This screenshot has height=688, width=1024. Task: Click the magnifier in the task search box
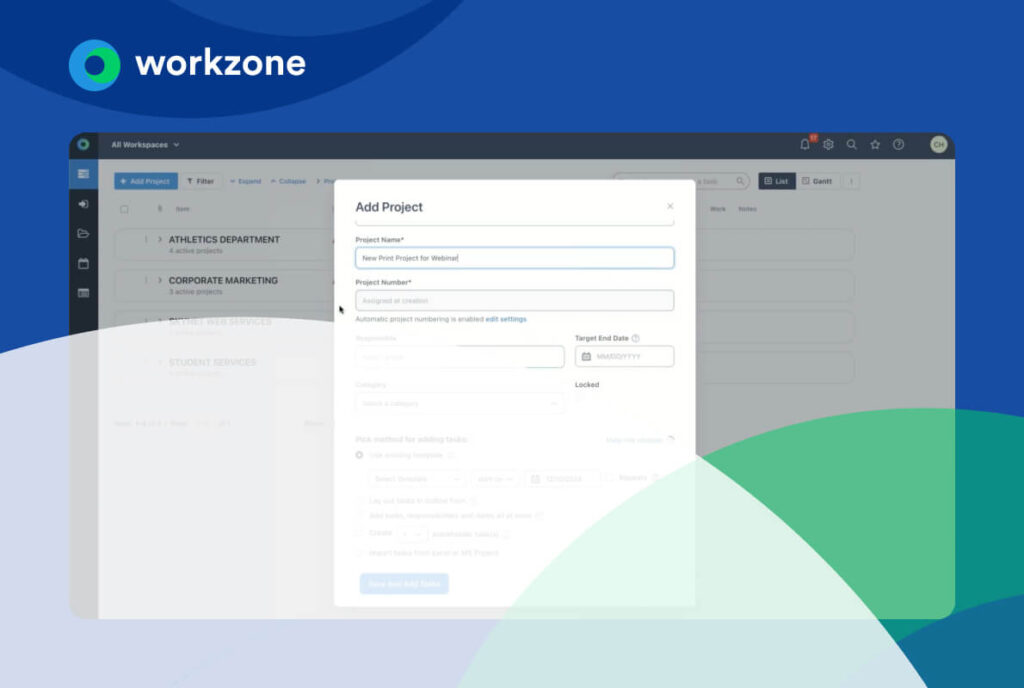click(740, 181)
